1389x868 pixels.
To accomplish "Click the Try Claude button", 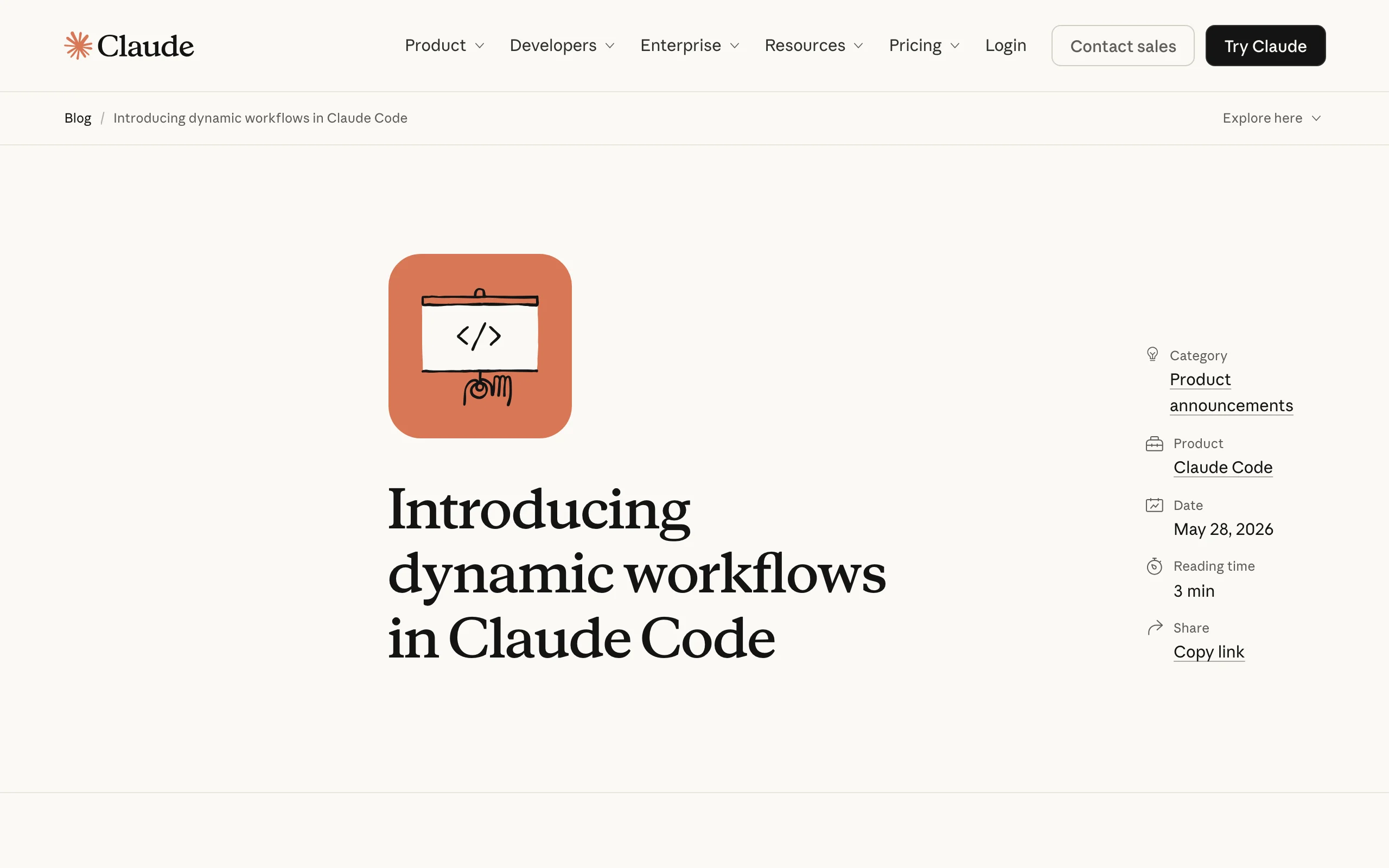I will click(x=1265, y=46).
